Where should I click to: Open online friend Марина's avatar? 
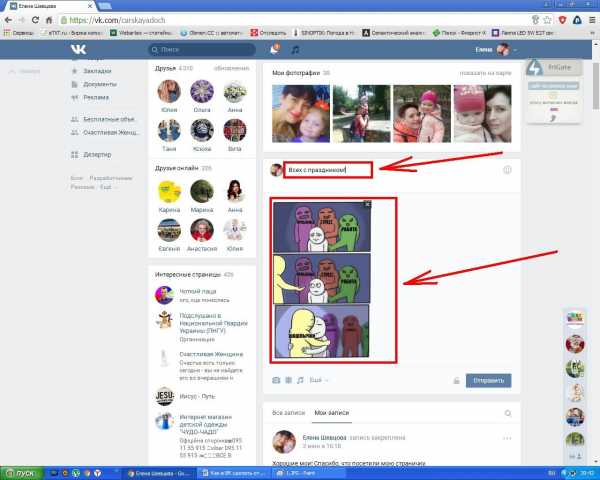202,191
